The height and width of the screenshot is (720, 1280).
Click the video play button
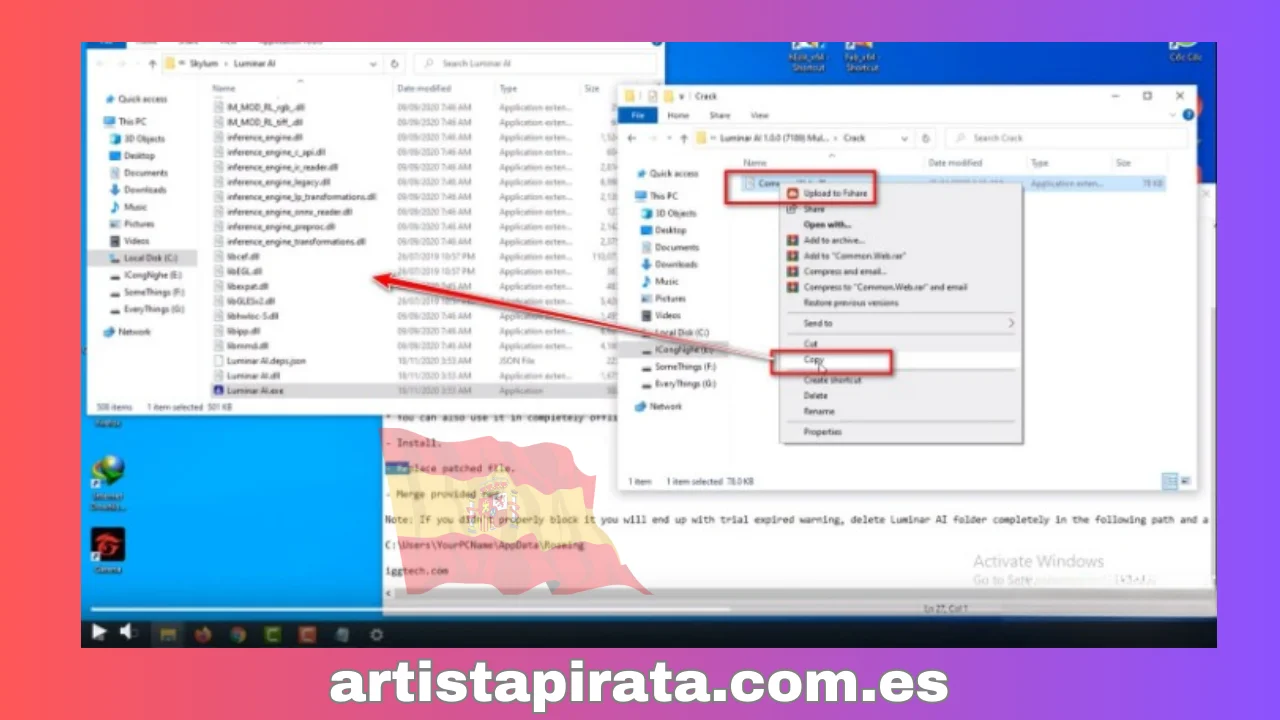(x=99, y=632)
